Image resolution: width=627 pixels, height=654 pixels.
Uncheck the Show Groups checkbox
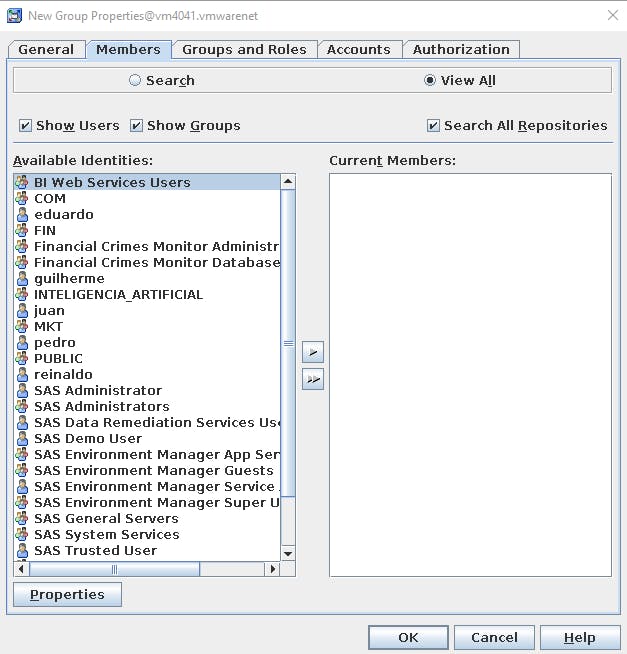click(x=136, y=126)
